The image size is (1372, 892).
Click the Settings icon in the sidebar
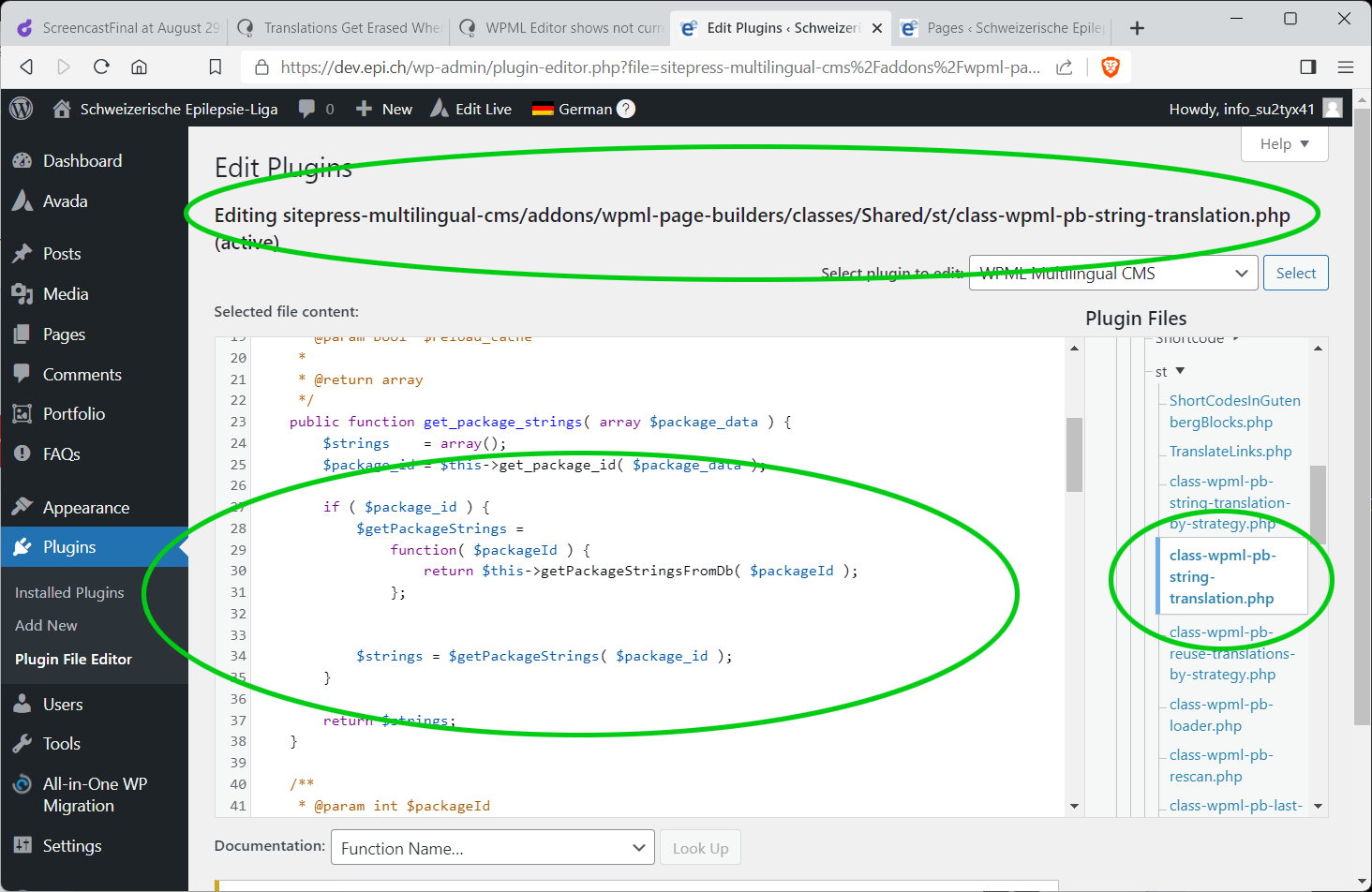pyautogui.click(x=22, y=846)
